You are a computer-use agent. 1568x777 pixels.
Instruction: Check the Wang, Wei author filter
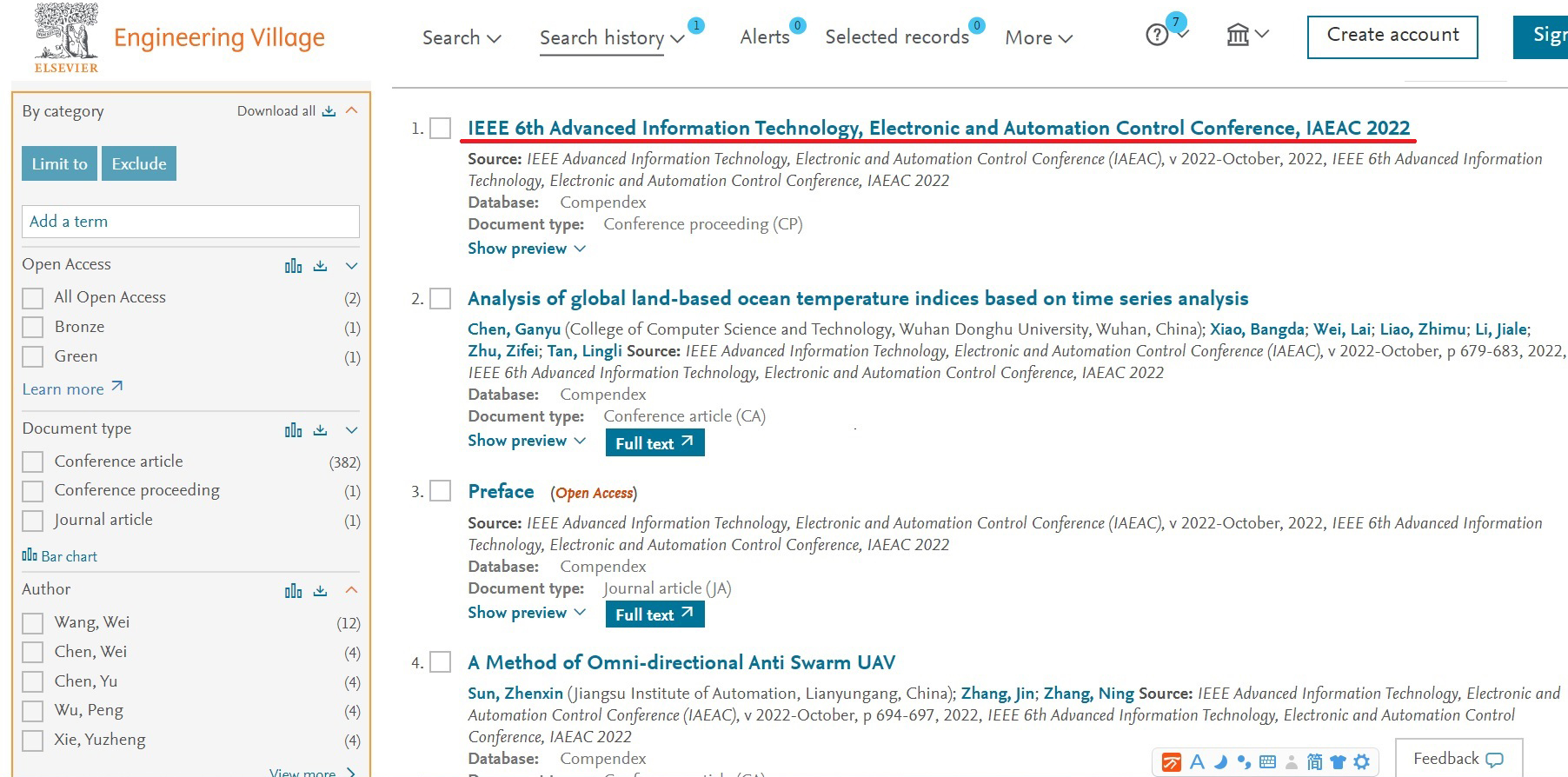pos(33,623)
